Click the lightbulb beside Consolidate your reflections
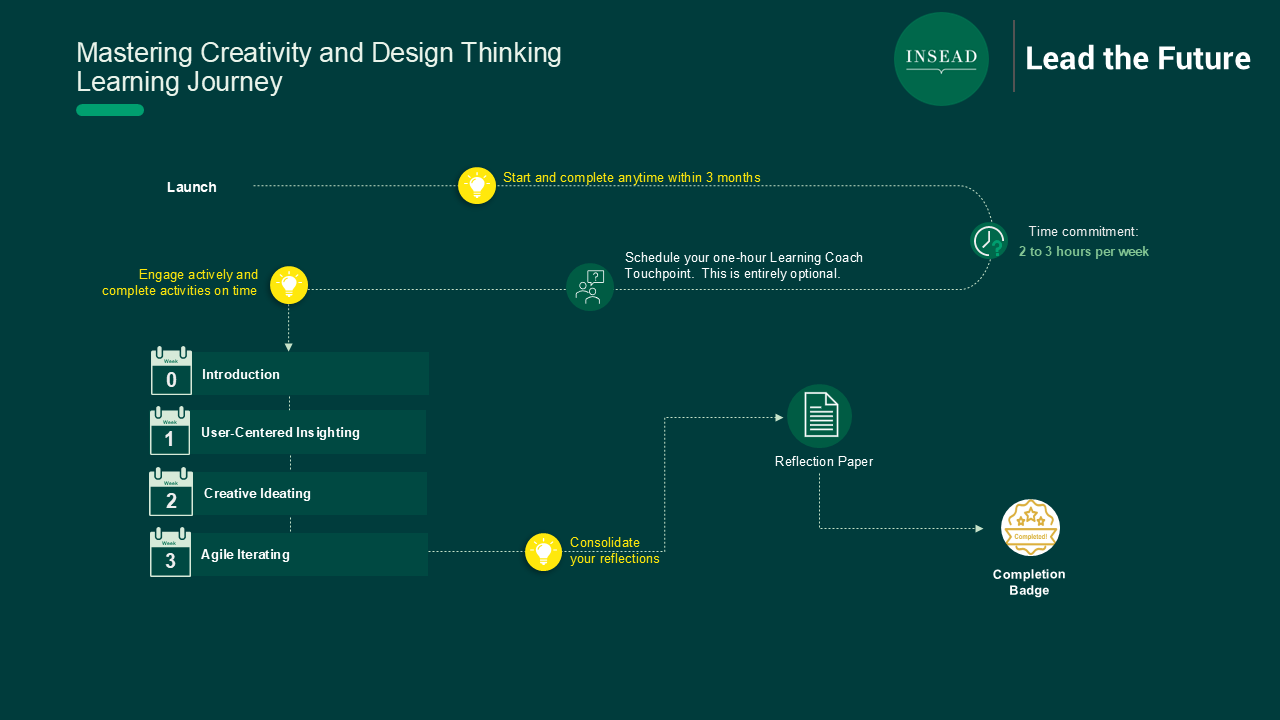 point(543,552)
